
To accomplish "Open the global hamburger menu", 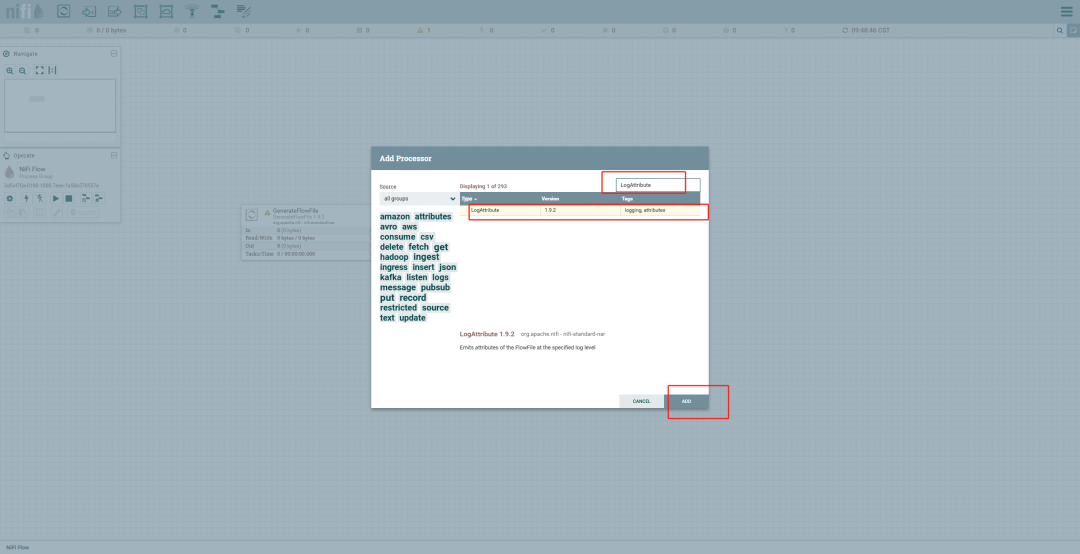I will (x=1066, y=11).
